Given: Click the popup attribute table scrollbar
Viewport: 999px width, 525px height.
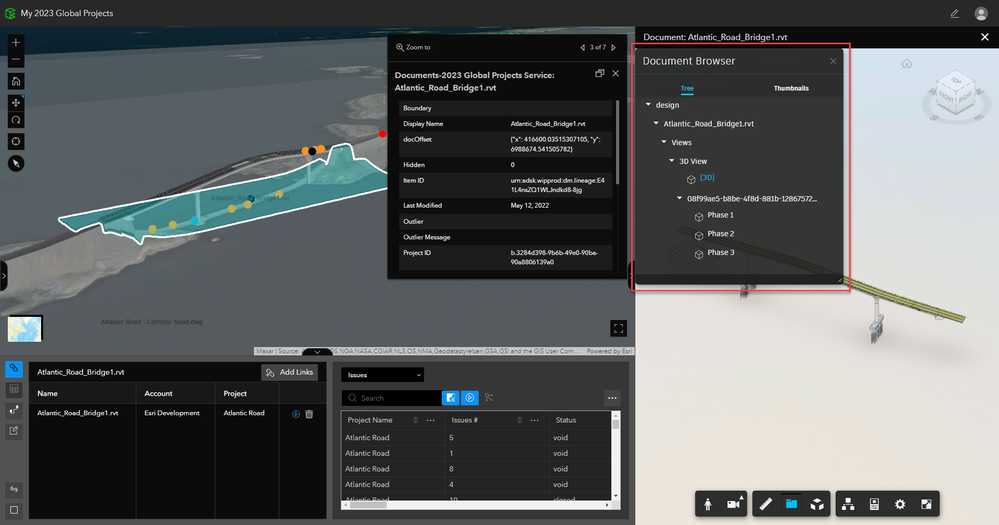Looking at the screenshot, I should 617,143.
